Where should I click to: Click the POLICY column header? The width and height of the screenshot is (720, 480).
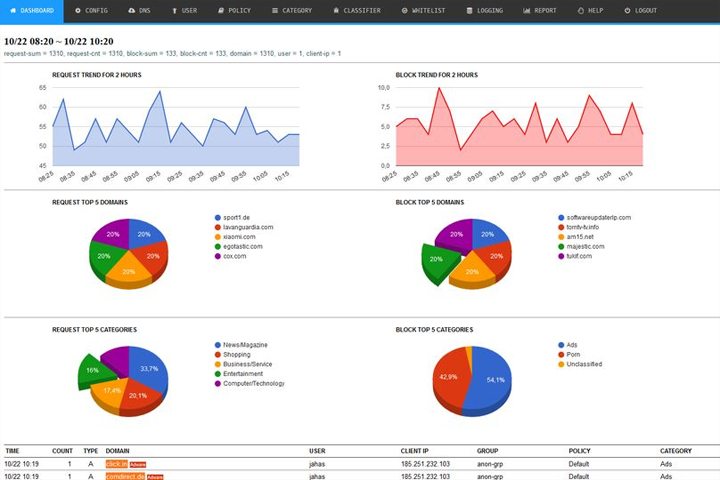pos(579,451)
